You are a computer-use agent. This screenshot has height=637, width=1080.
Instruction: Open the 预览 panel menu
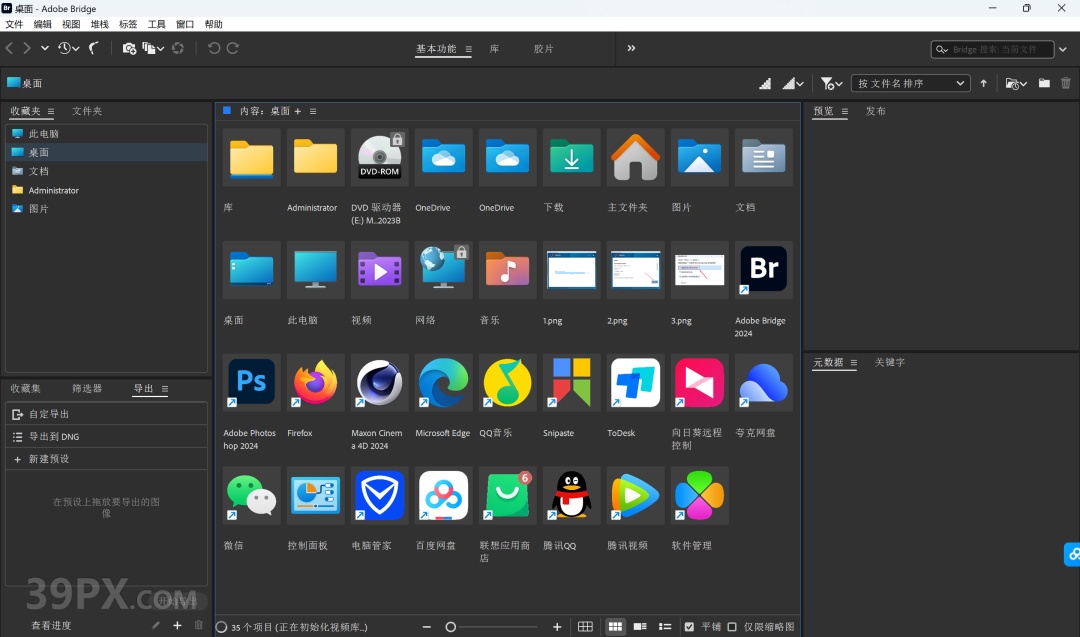844,112
